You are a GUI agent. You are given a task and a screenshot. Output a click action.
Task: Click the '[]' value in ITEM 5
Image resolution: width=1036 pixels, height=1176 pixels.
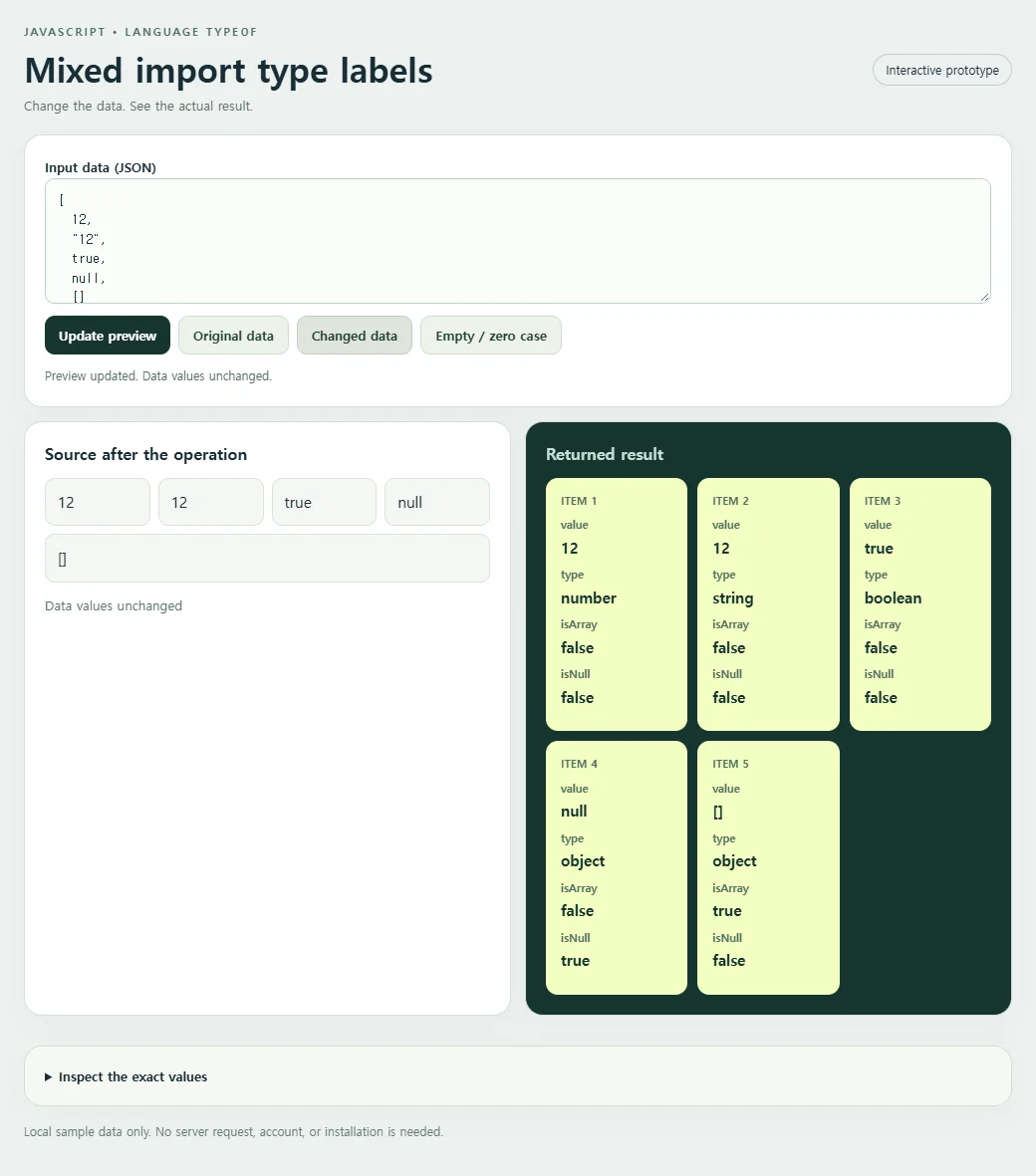pyautogui.click(x=717, y=812)
